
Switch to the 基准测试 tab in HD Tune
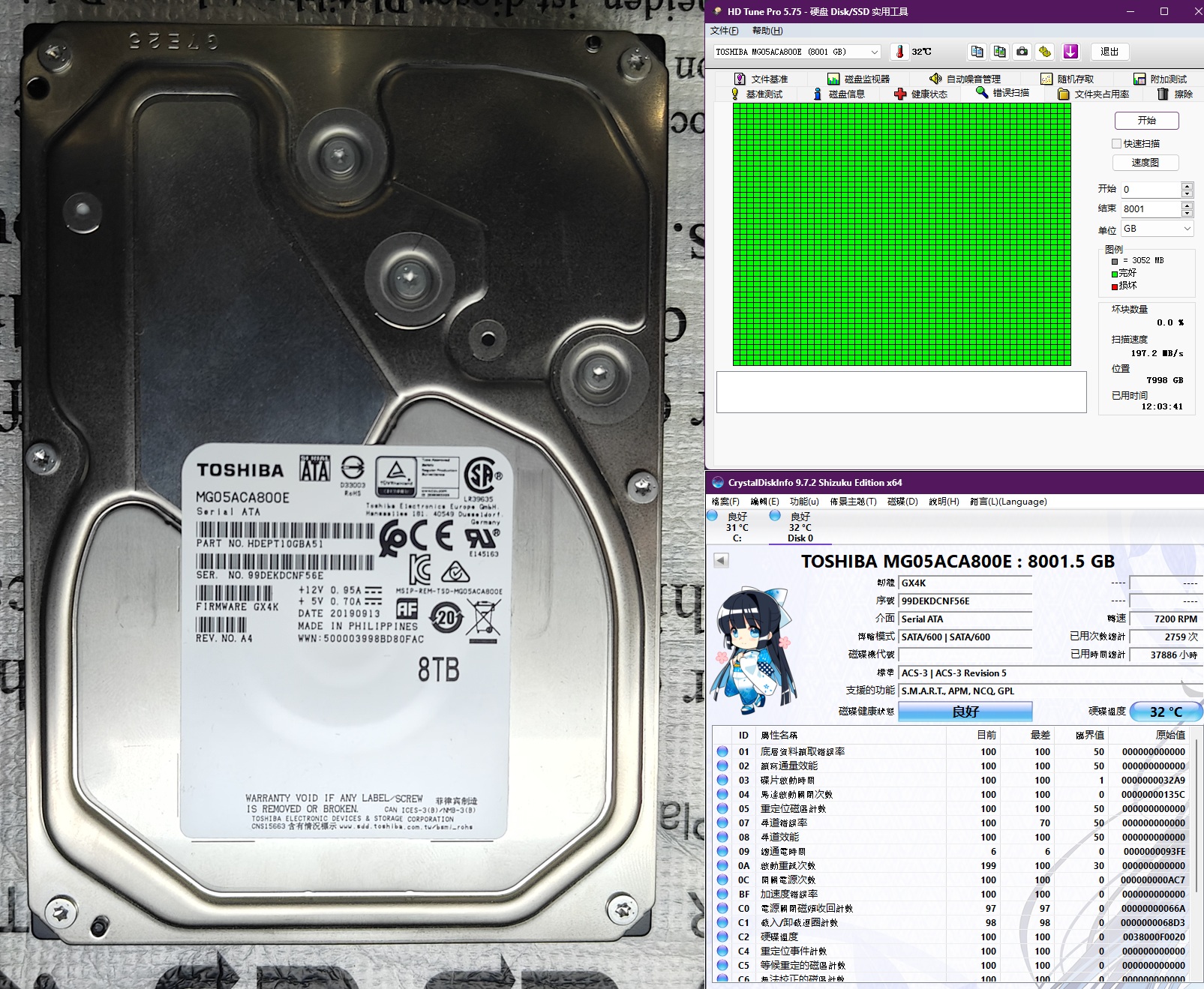pyautogui.click(x=757, y=94)
